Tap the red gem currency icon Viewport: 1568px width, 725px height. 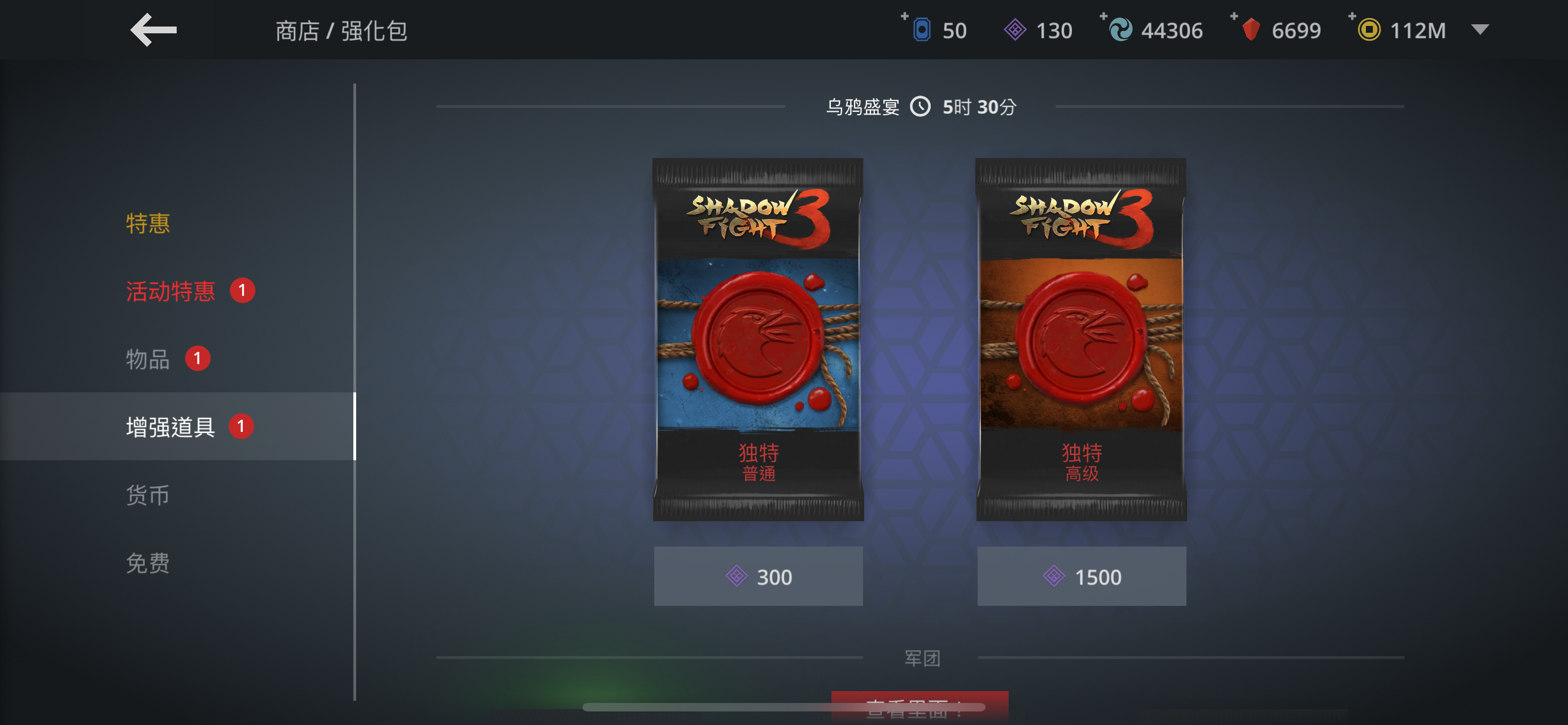pyautogui.click(x=1251, y=30)
